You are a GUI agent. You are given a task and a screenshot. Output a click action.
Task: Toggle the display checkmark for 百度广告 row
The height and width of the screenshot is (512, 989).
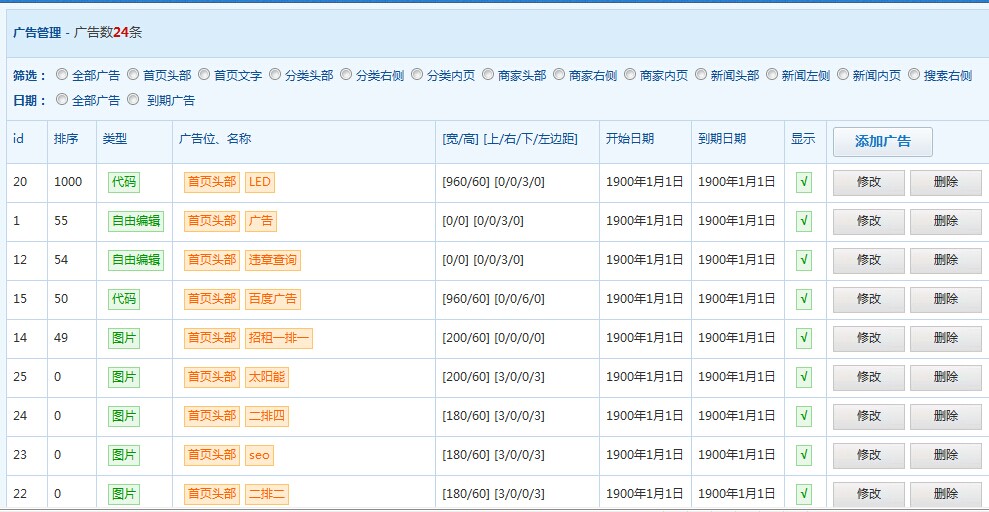(804, 299)
